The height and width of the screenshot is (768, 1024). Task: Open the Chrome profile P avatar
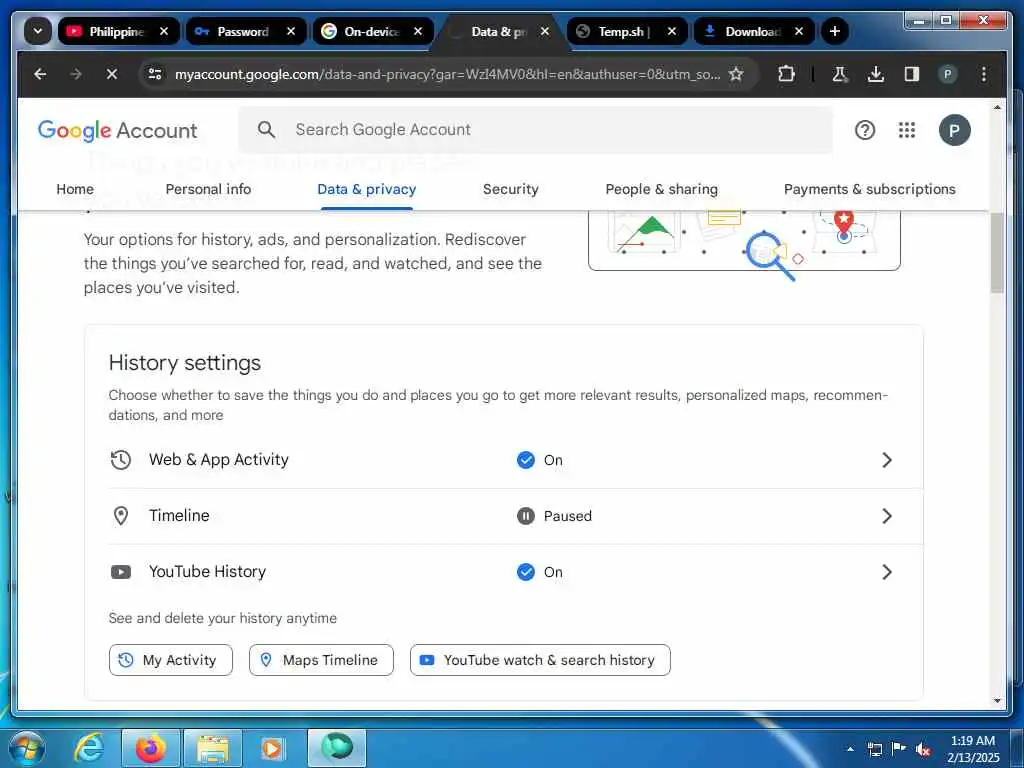948,74
